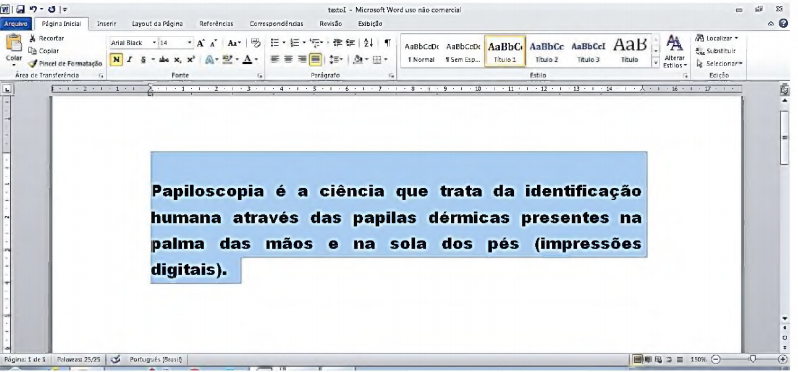Screen dimensions: 798x372
Task: Click font color A swatch
Action: (x=247, y=60)
